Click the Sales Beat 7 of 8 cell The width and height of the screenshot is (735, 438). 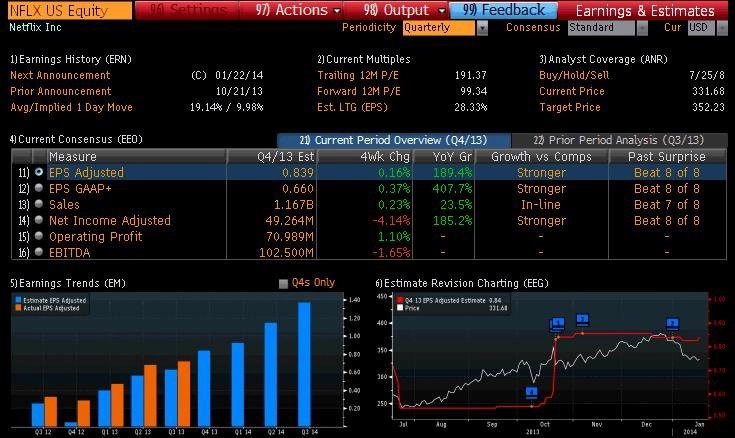pos(667,204)
